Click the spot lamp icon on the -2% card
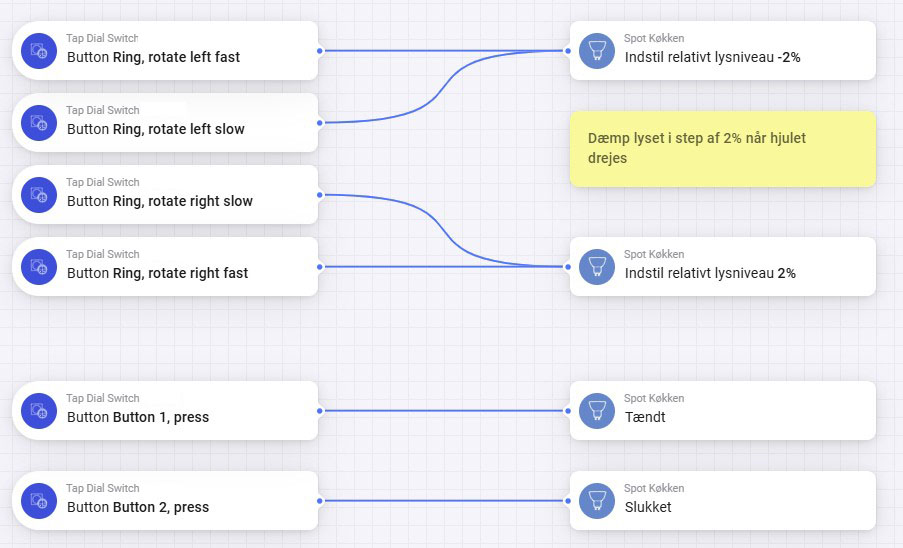903x548 pixels. pyautogui.click(x=597, y=50)
